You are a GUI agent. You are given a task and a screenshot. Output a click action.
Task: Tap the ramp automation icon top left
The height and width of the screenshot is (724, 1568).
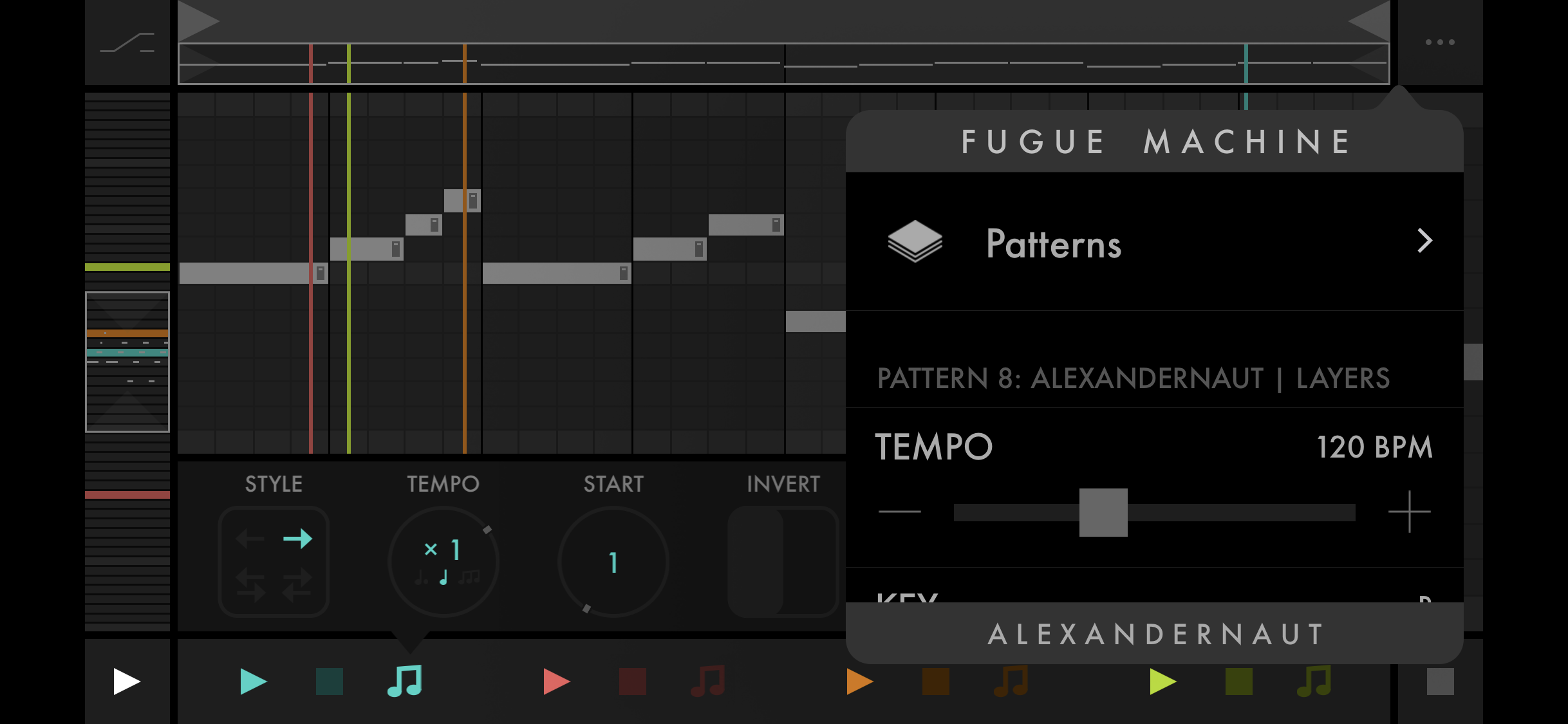(127, 42)
